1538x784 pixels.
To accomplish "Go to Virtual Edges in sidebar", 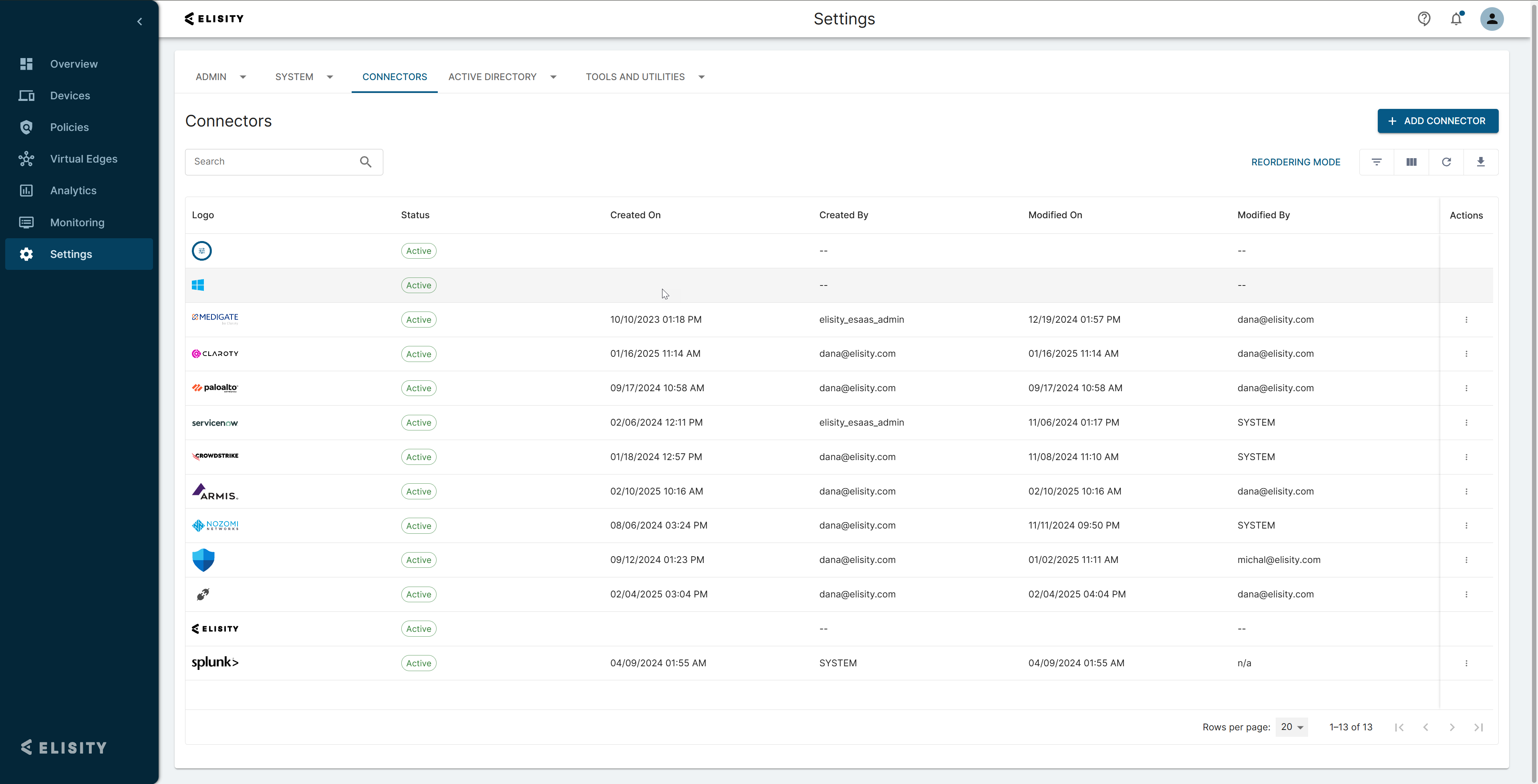I will [84, 159].
